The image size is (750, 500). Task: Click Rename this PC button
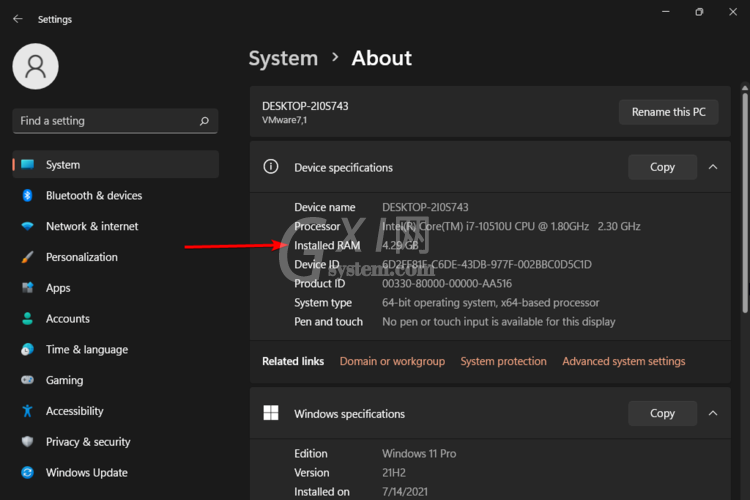click(668, 112)
